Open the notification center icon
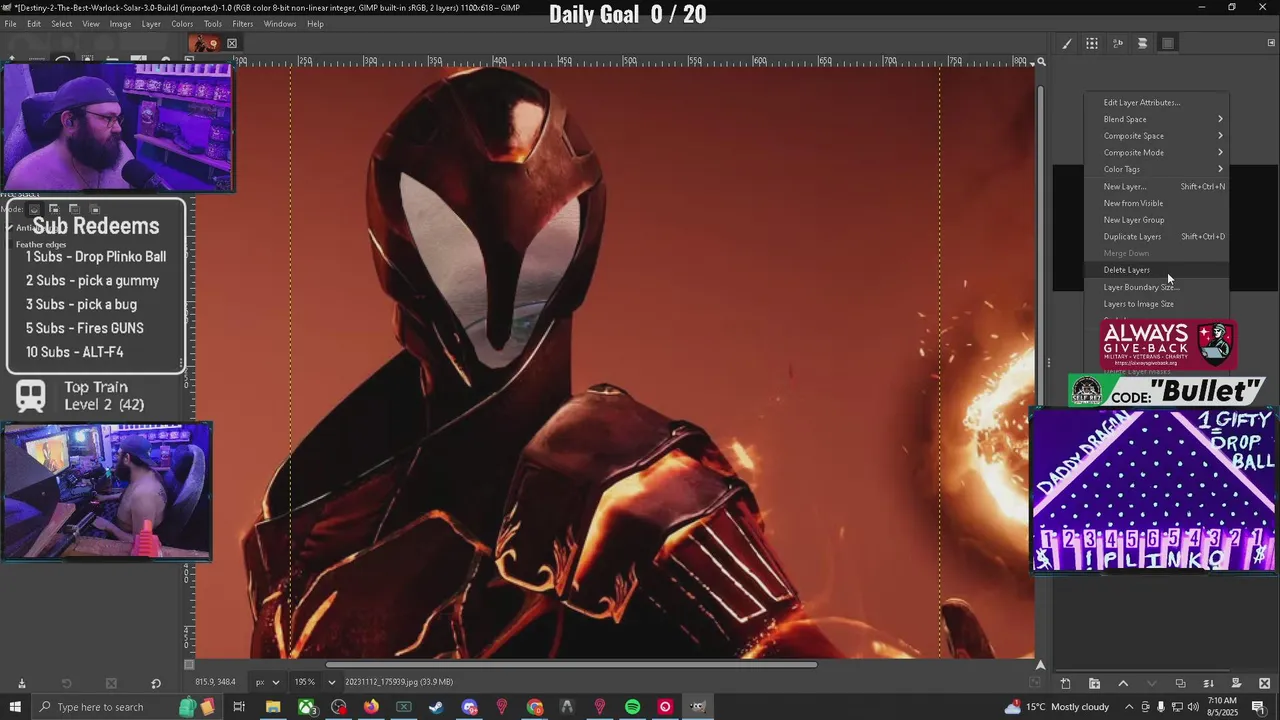1280x720 pixels. (x=1259, y=707)
